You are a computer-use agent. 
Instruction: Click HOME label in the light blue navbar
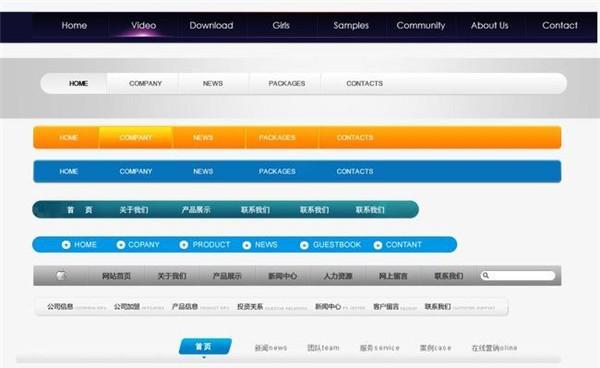tap(85, 245)
